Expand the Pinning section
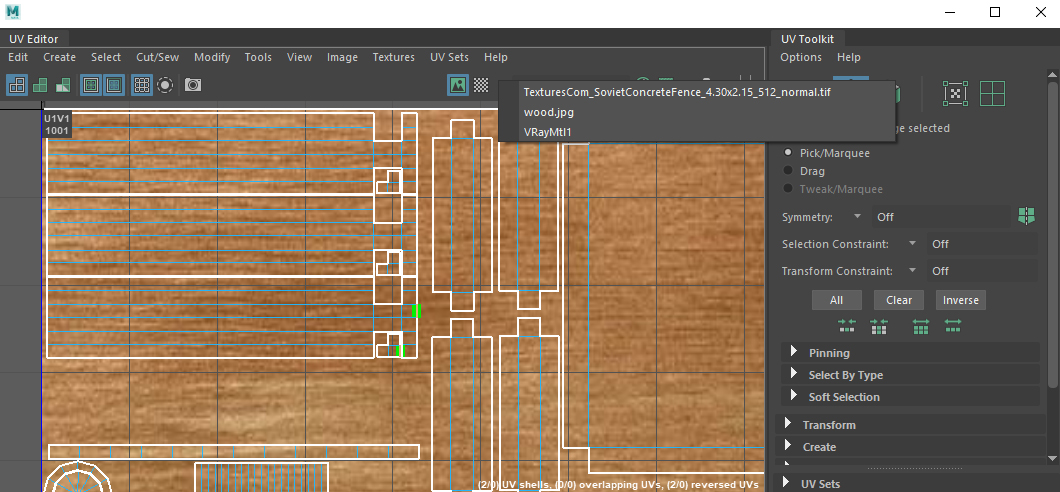The image size is (1060, 492). tap(911, 353)
